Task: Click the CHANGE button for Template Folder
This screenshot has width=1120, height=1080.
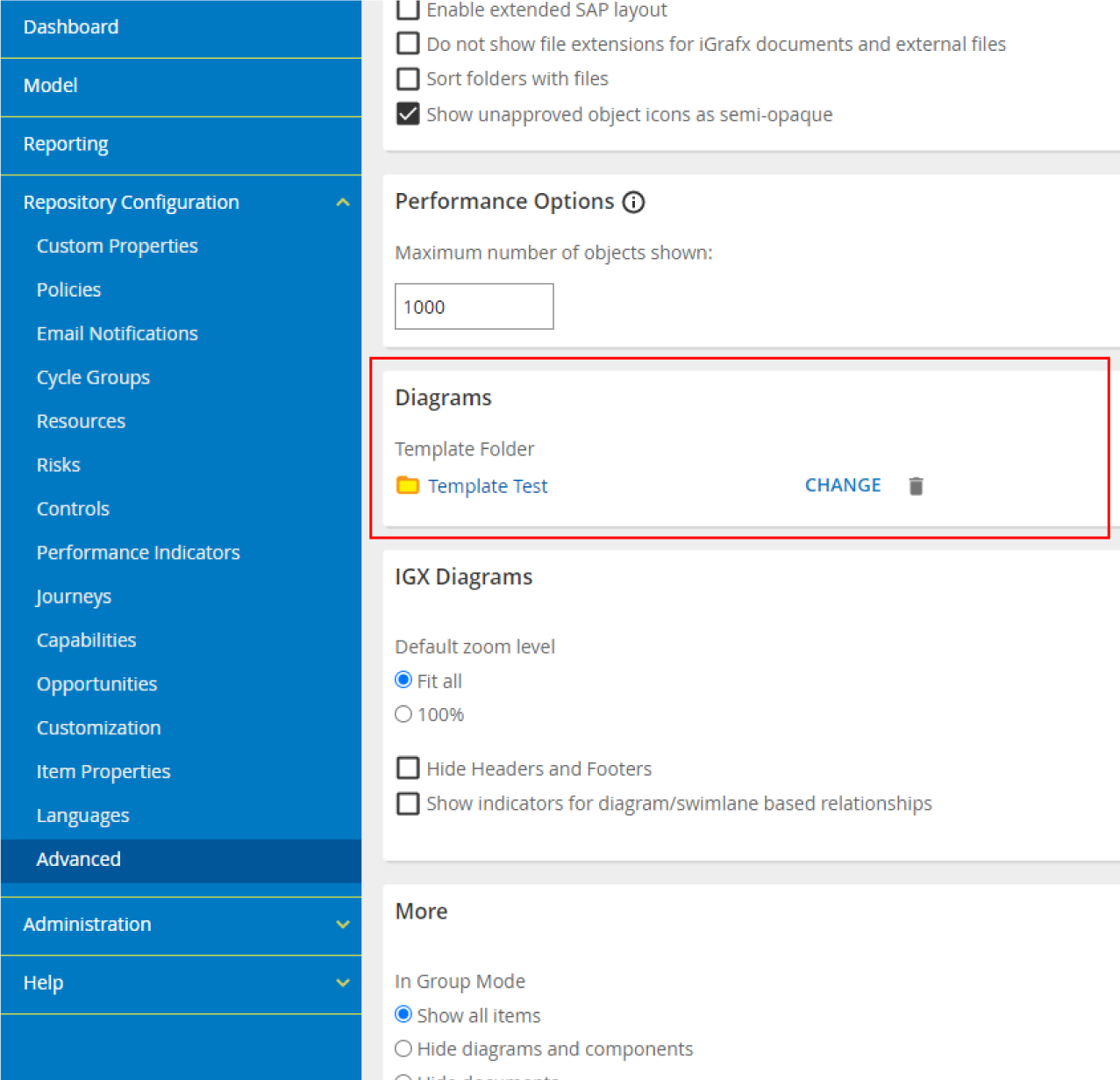Action: (842, 485)
